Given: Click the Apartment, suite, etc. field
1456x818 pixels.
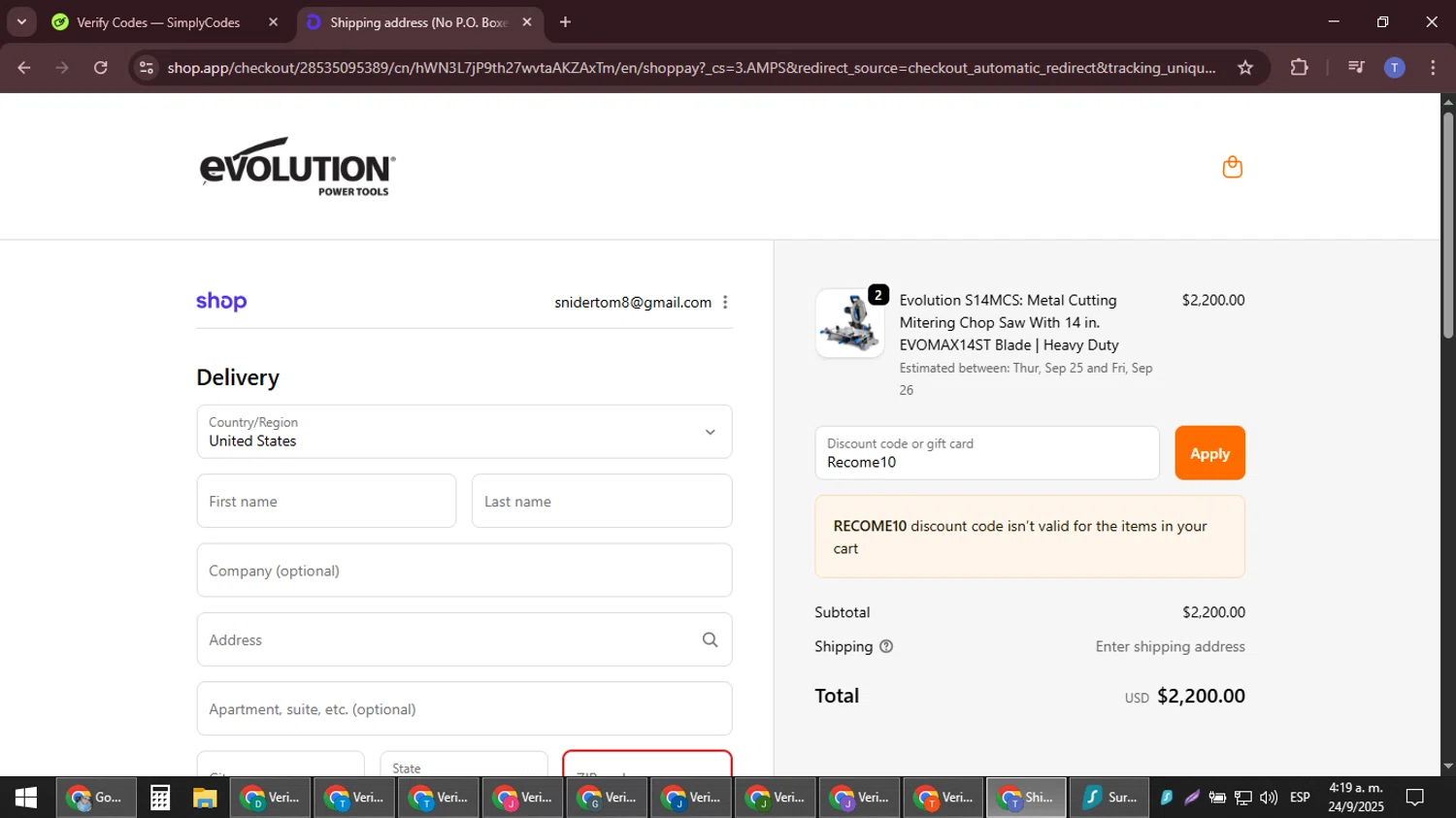Looking at the screenshot, I should click(x=464, y=708).
